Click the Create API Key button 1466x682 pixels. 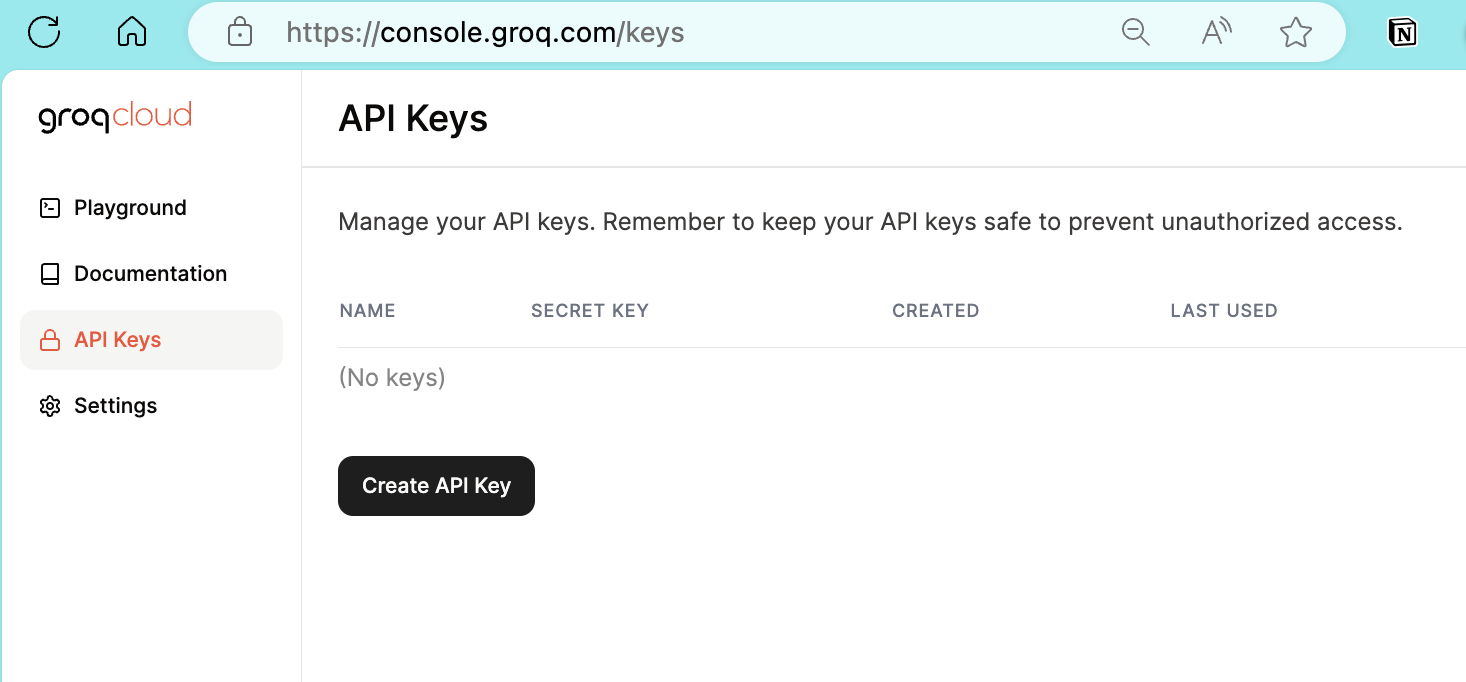point(436,486)
